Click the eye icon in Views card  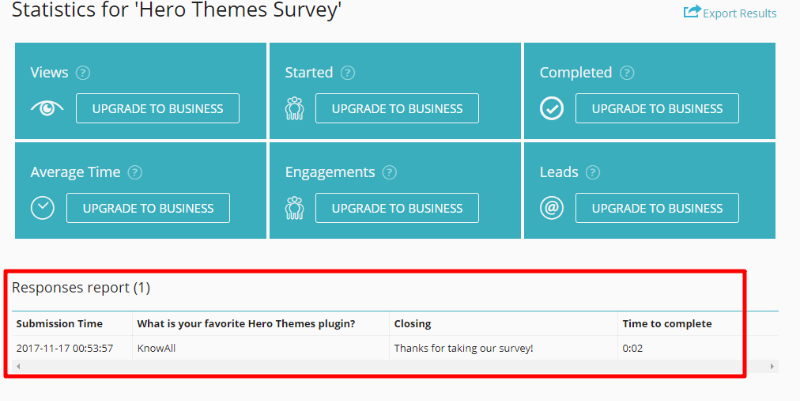coord(46,108)
